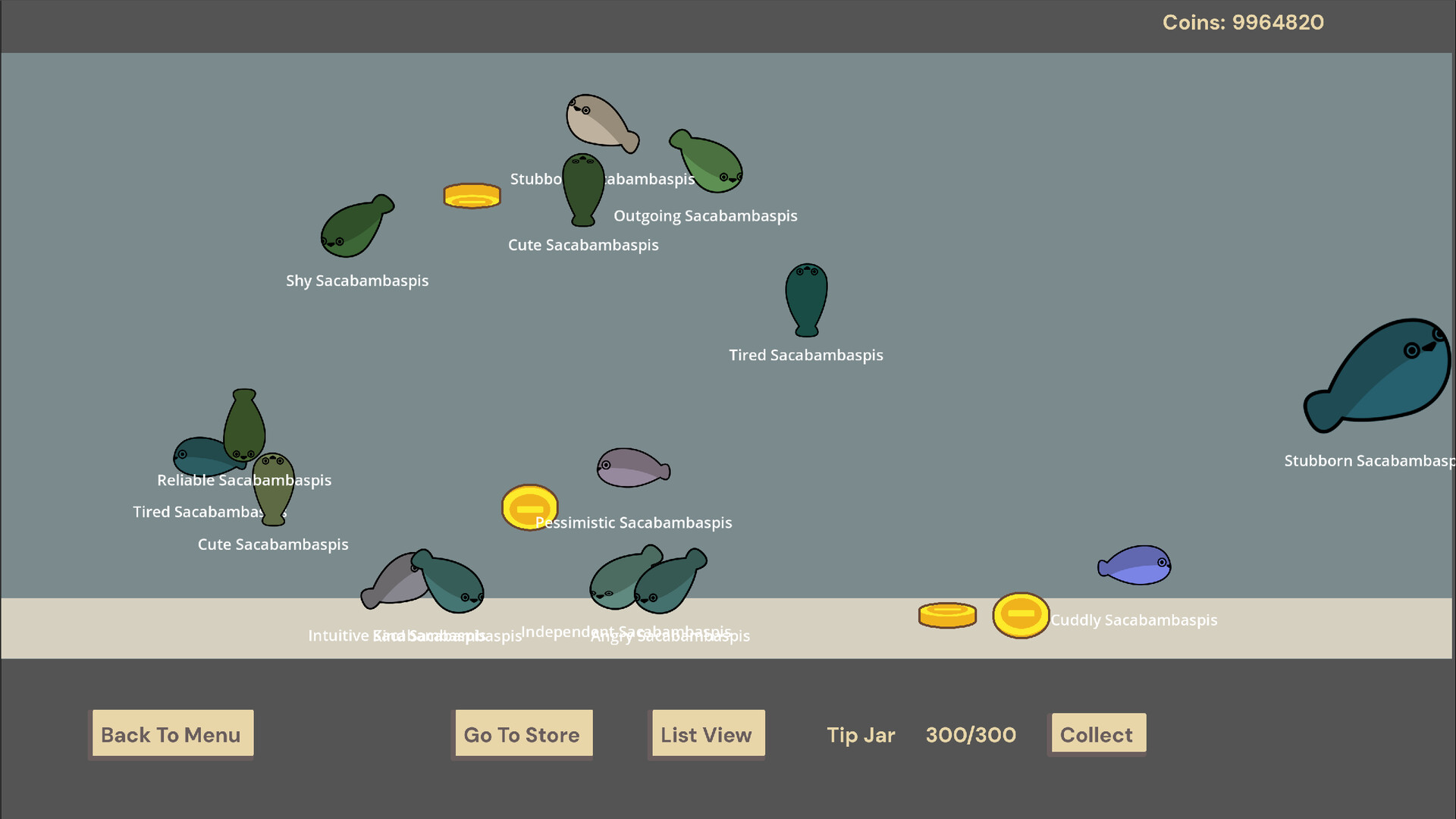This screenshot has width=1456, height=819.
Task: Pick up round coin next to Cuddly Sacabambaspis
Action: 1020,614
